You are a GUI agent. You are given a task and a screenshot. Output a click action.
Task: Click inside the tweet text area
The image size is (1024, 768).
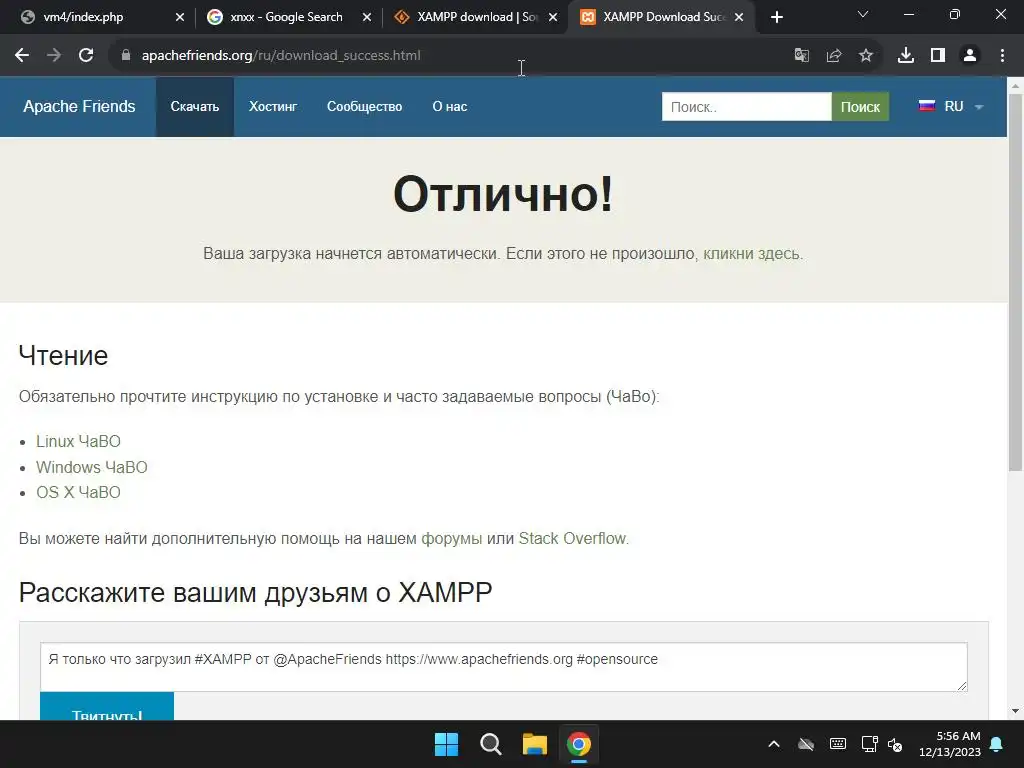[x=504, y=667]
